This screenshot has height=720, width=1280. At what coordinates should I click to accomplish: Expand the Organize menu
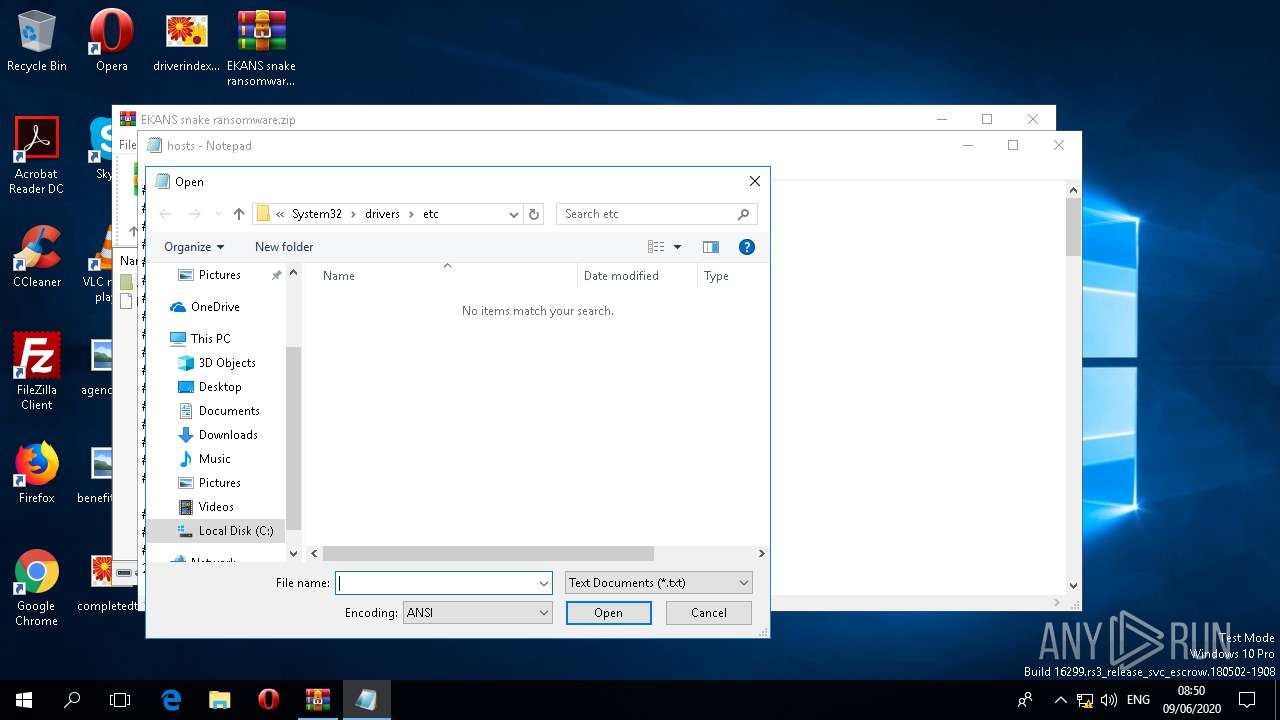click(194, 247)
